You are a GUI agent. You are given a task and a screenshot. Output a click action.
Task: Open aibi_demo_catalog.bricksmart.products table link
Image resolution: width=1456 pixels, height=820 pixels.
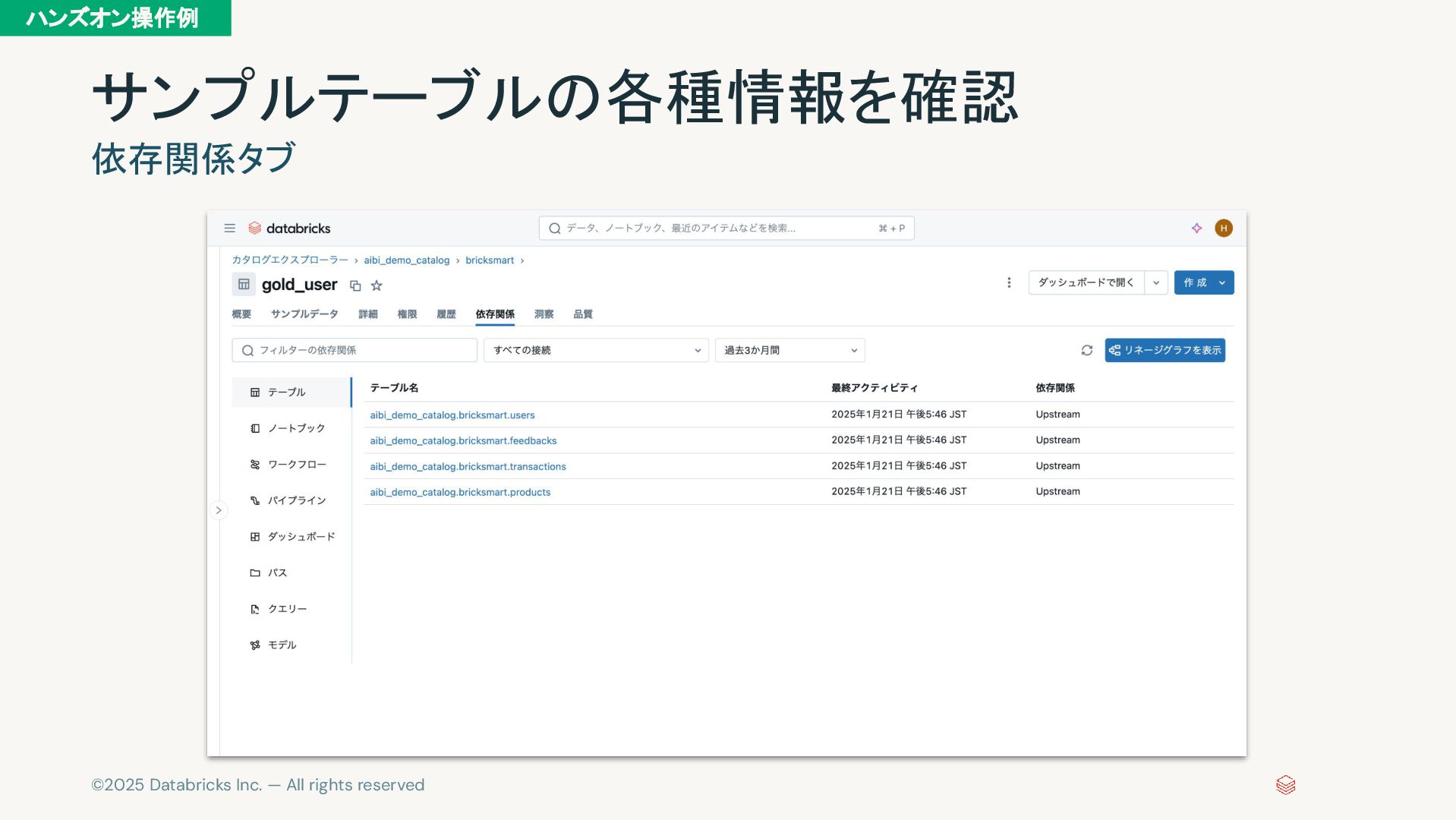tap(460, 493)
